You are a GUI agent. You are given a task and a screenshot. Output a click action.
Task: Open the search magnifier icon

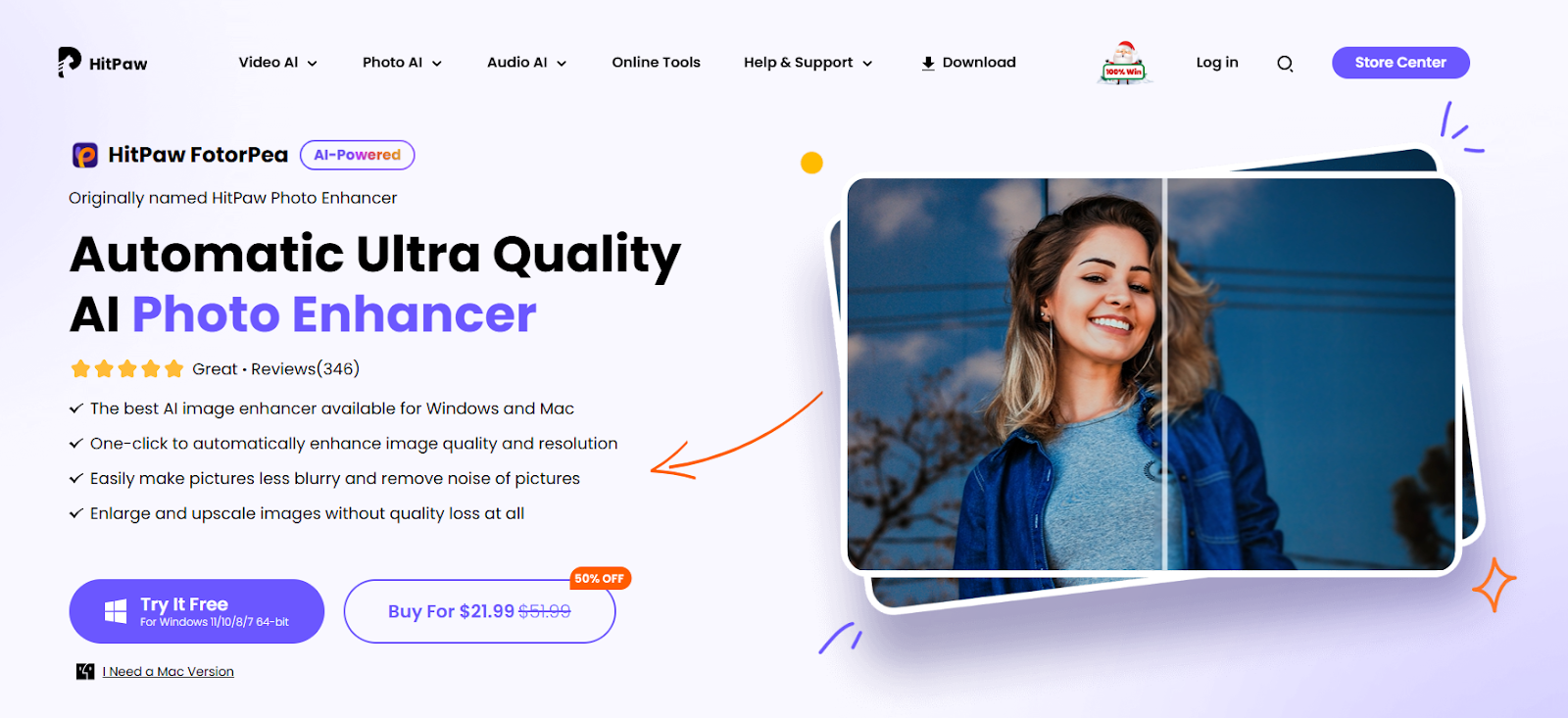coord(1285,64)
